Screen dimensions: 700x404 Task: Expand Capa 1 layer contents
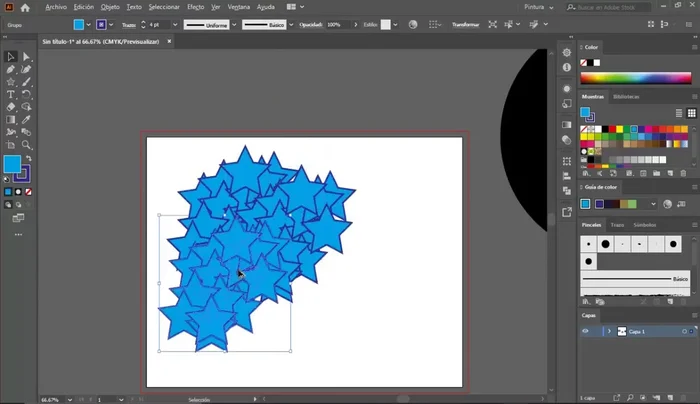pos(608,331)
